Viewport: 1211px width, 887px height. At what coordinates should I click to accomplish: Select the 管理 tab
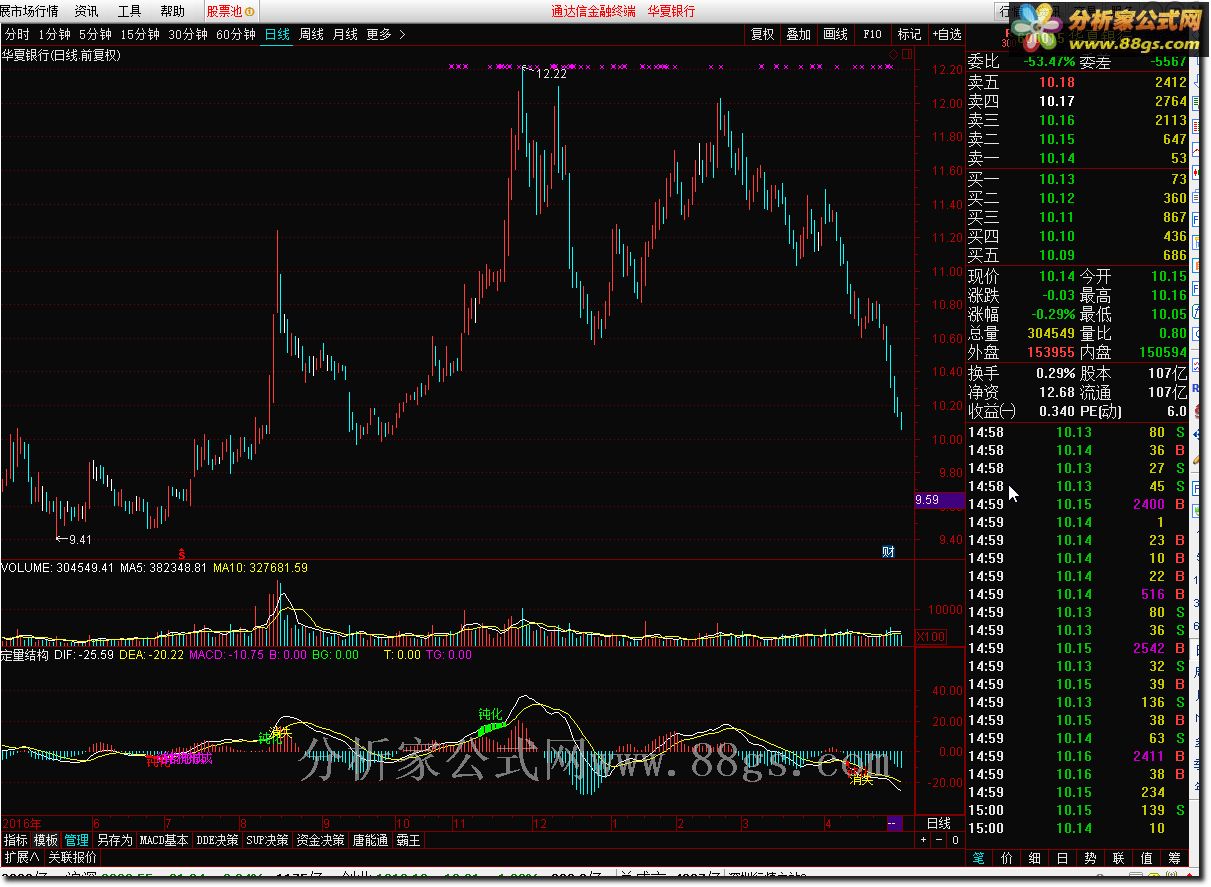point(77,840)
